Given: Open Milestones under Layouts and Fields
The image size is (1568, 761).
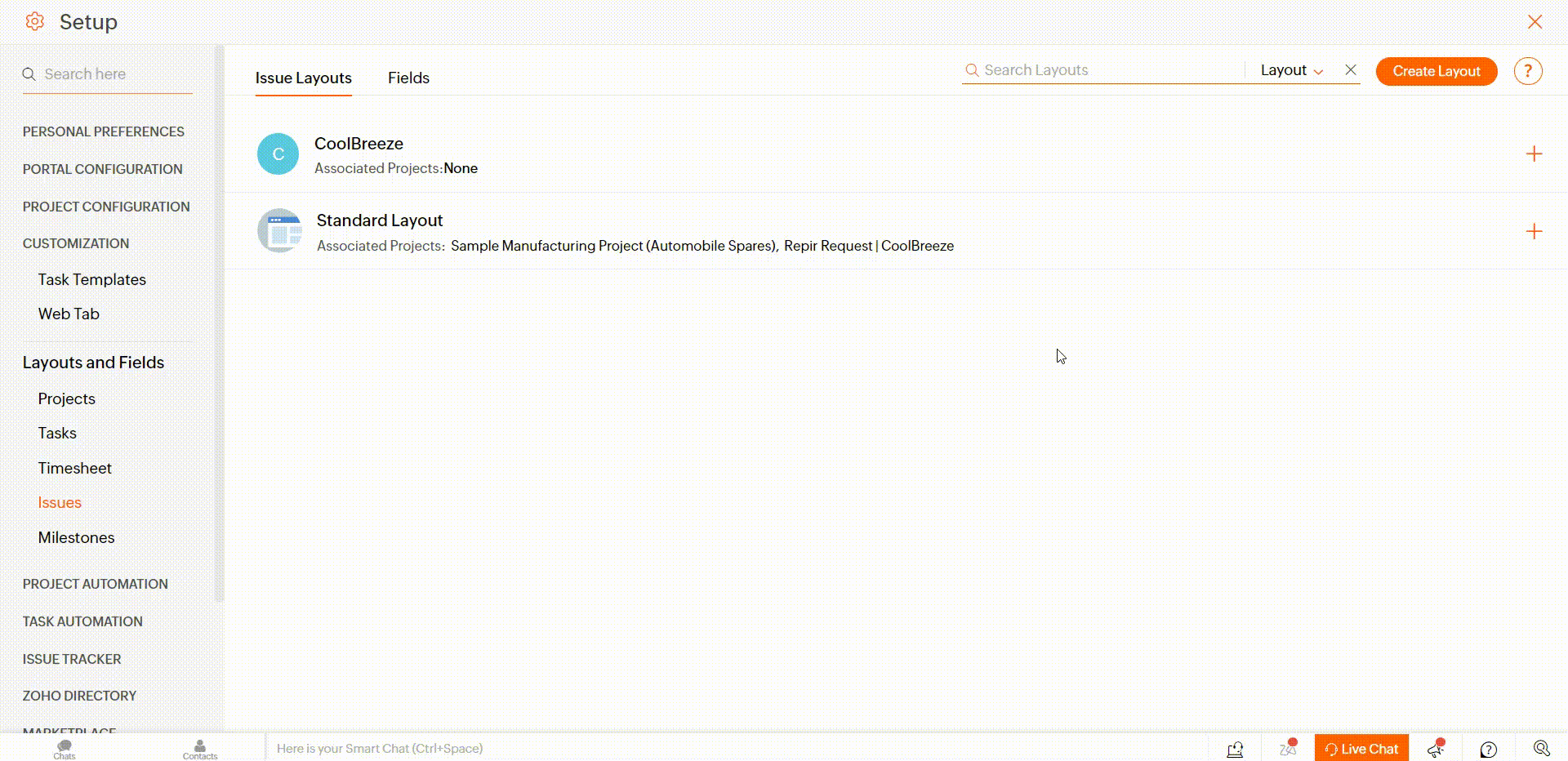Looking at the screenshot, I should (76, 537).
